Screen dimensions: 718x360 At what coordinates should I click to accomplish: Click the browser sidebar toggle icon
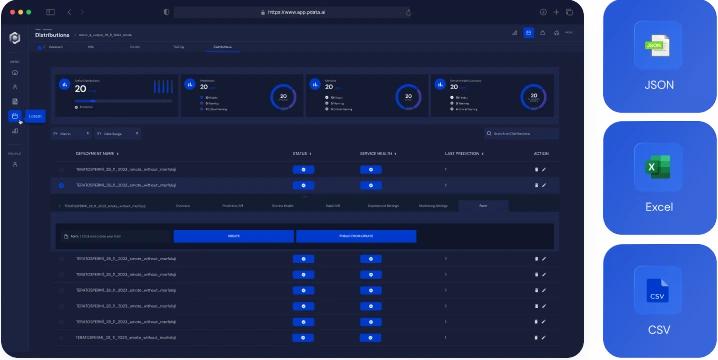(50, 12)
